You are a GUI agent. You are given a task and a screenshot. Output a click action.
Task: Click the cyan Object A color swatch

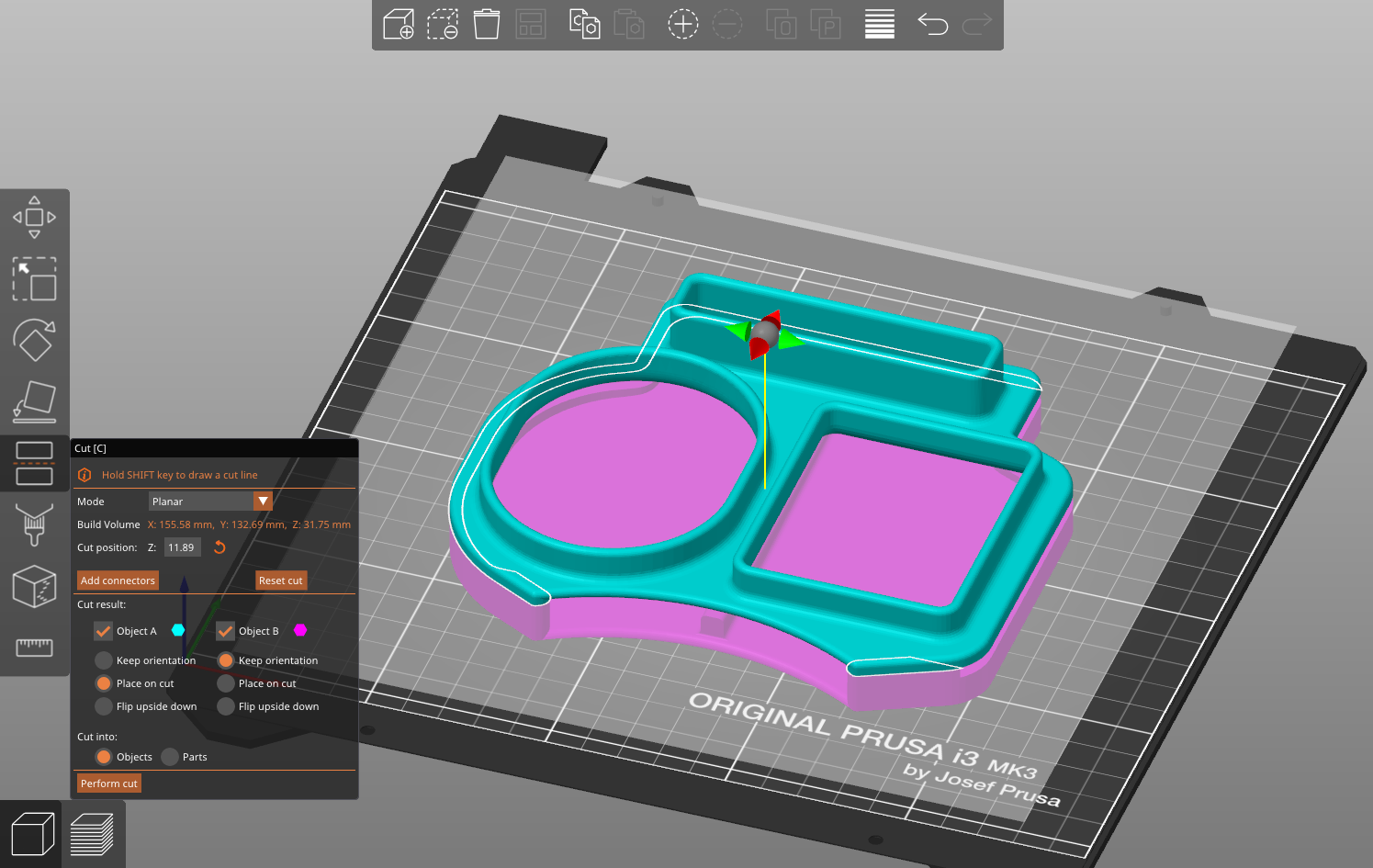tap(178, 630)
